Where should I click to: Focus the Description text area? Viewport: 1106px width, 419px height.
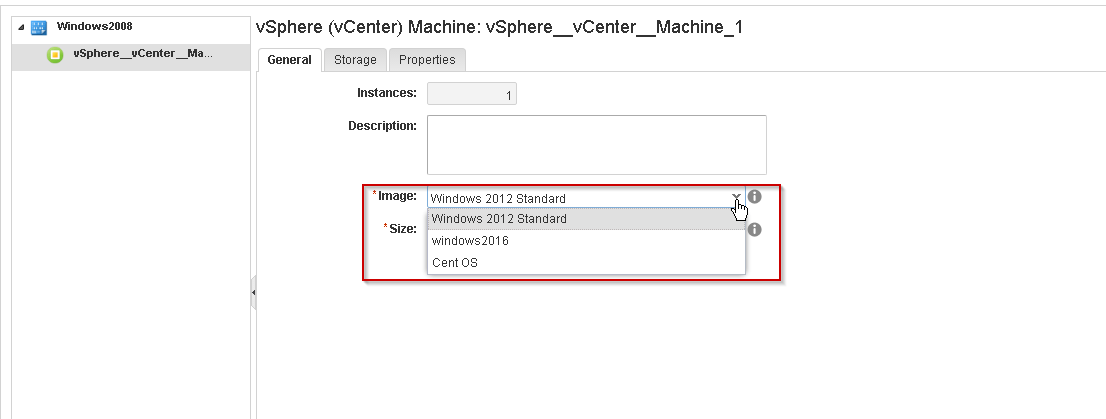tap(596, 144)
